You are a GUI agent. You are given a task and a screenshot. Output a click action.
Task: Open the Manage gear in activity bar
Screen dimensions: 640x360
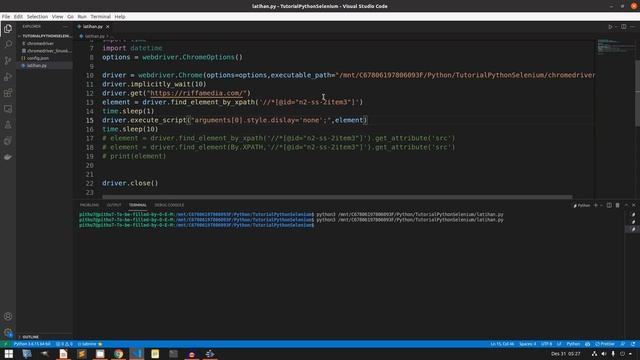click(8, 332)
